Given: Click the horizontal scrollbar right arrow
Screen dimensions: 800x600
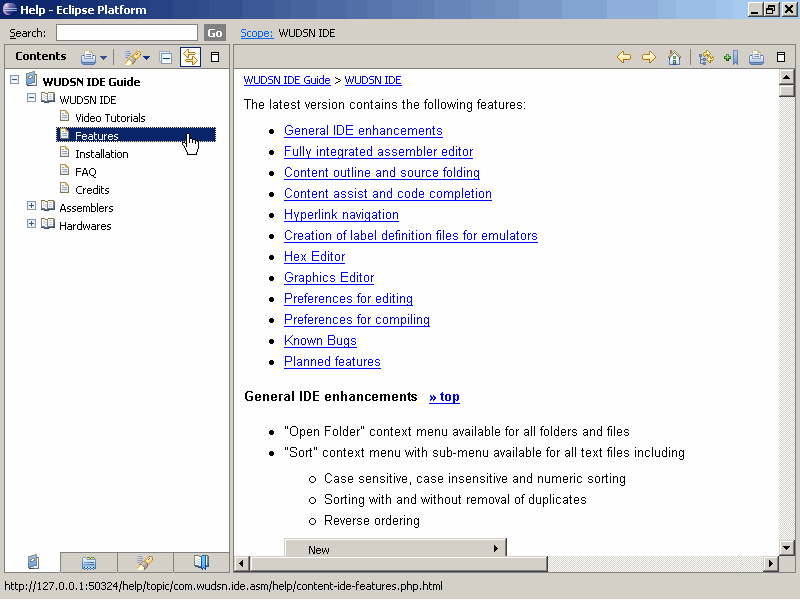Looking at the screenshot, I should [771, 563].
